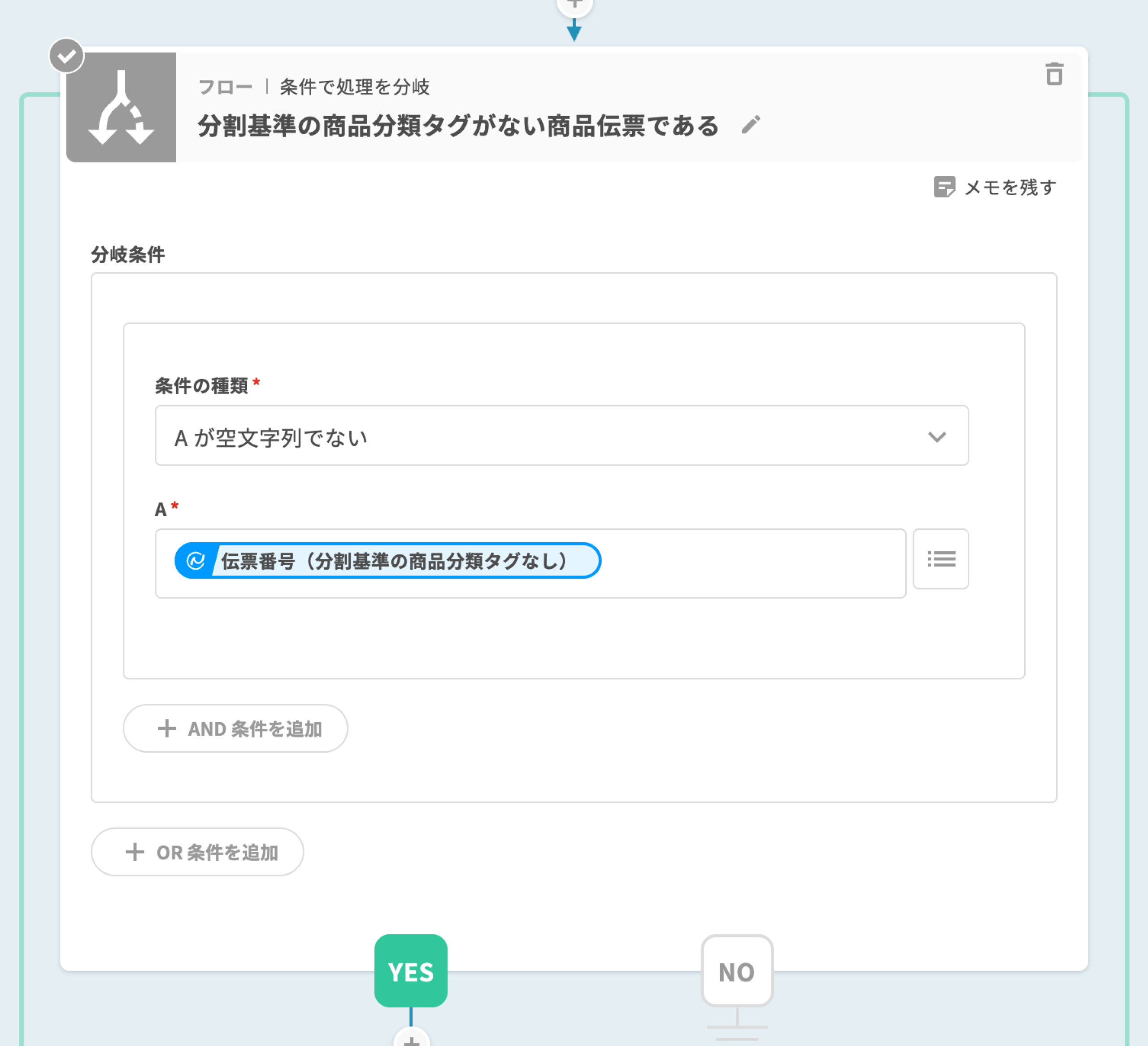This screenshot has width=1148, height=1046.
Task: Click the branch flow step icon
Action: (121, 107)
